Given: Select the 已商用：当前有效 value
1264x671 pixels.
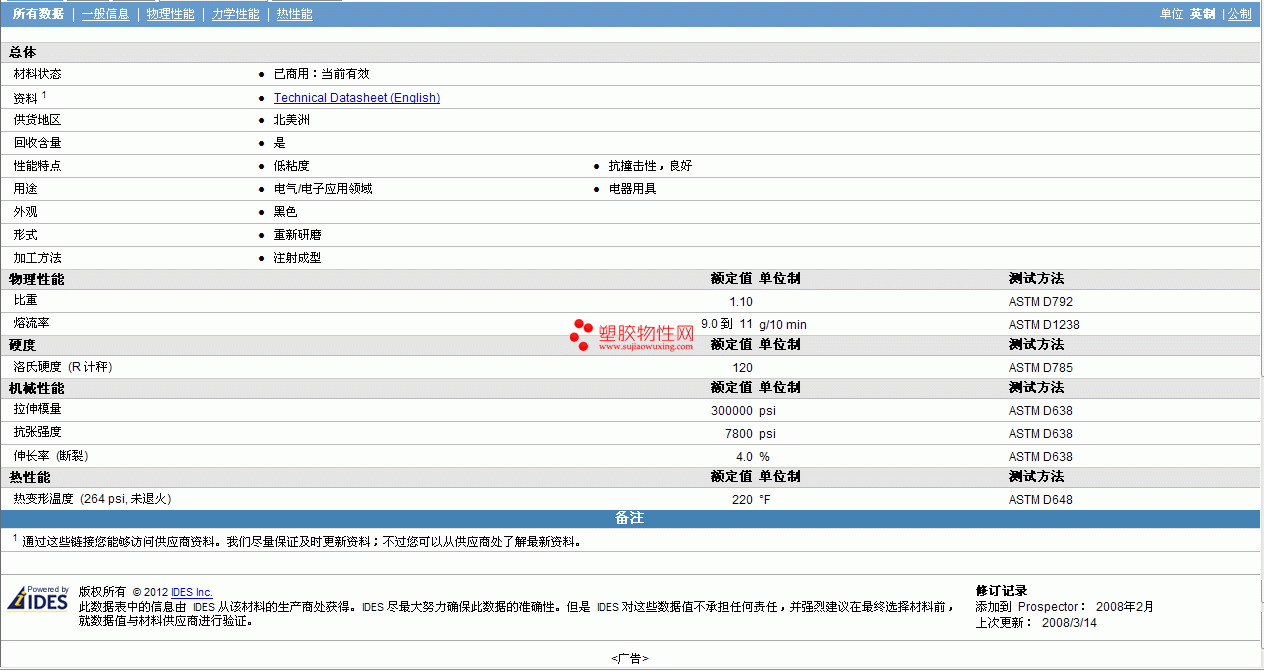Looking at the screenshot, I should tap(321, 74).
